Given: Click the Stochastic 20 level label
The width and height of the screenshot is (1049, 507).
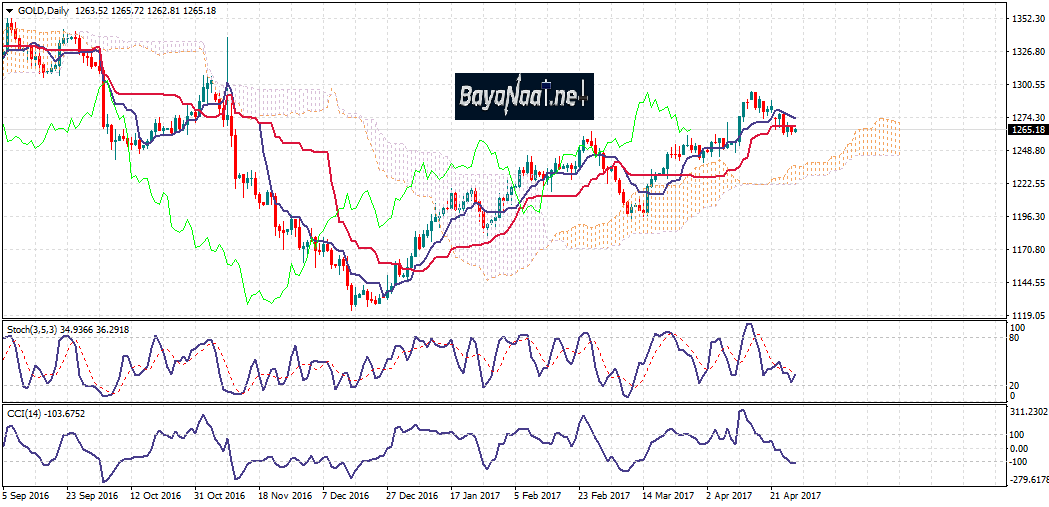Looking at the screenshot, I should (1015, 385).
